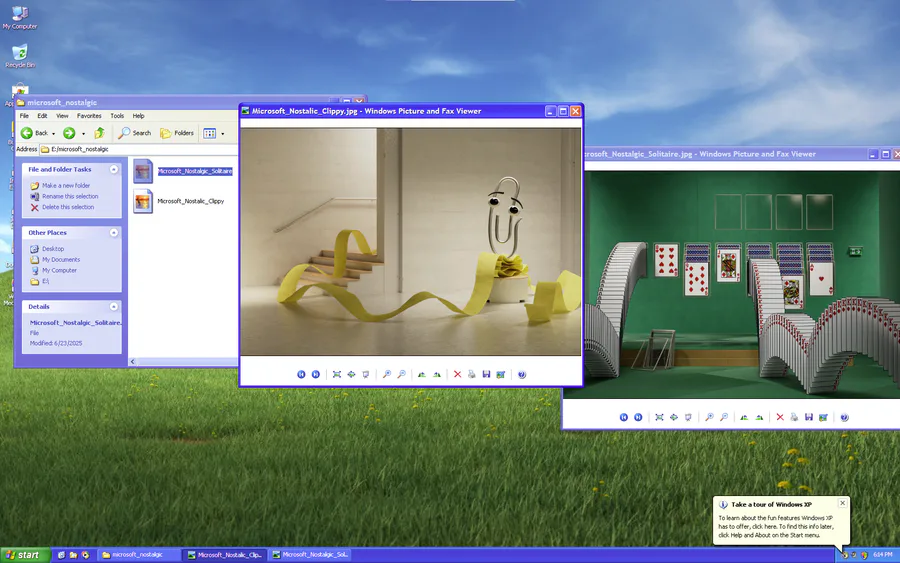The width and height of the screenshot is (900, 563).
Task: Zoom in on the Solitaire image
Action: 709,417
